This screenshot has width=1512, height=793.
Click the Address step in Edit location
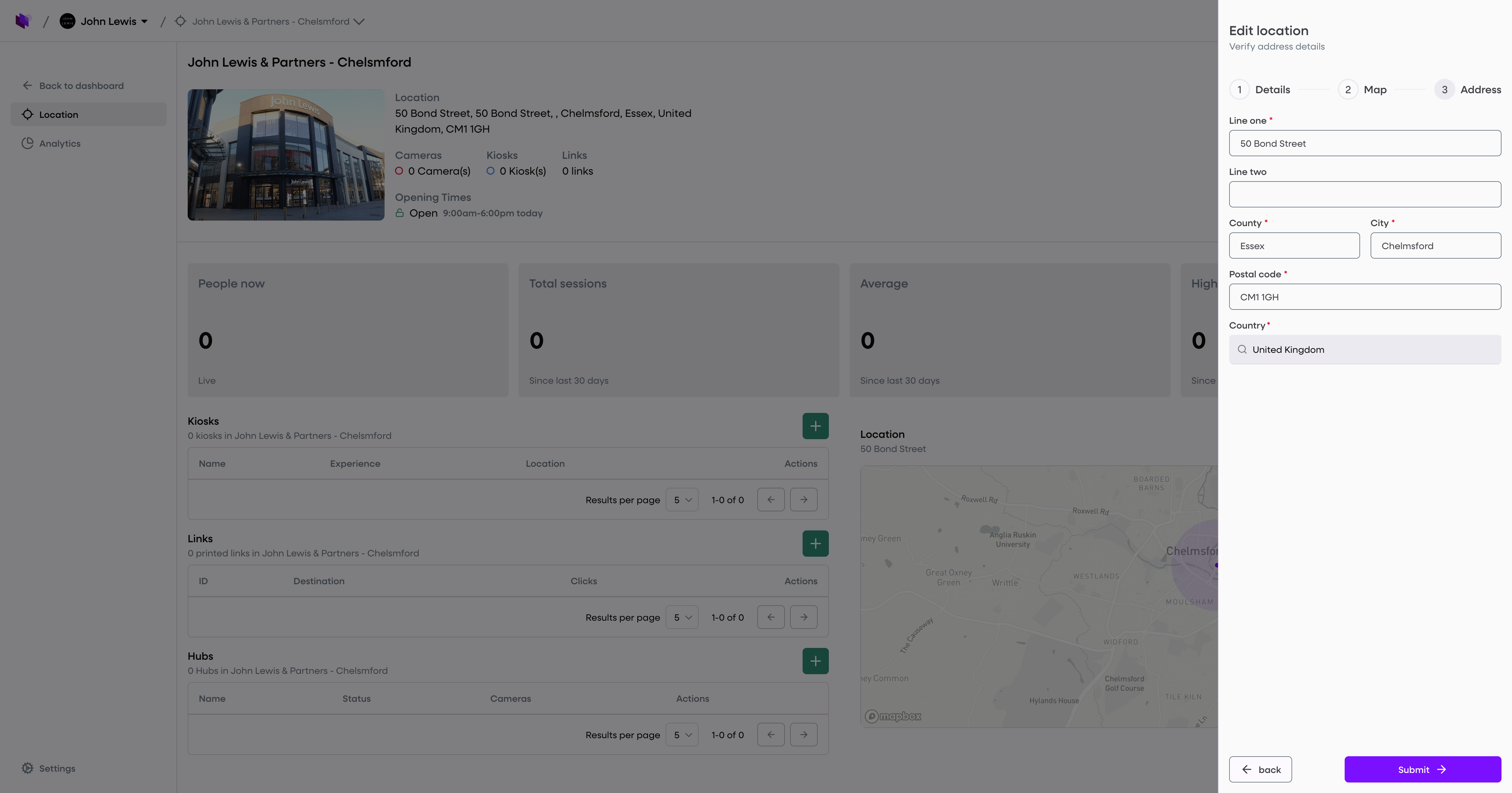[1467, 89]
